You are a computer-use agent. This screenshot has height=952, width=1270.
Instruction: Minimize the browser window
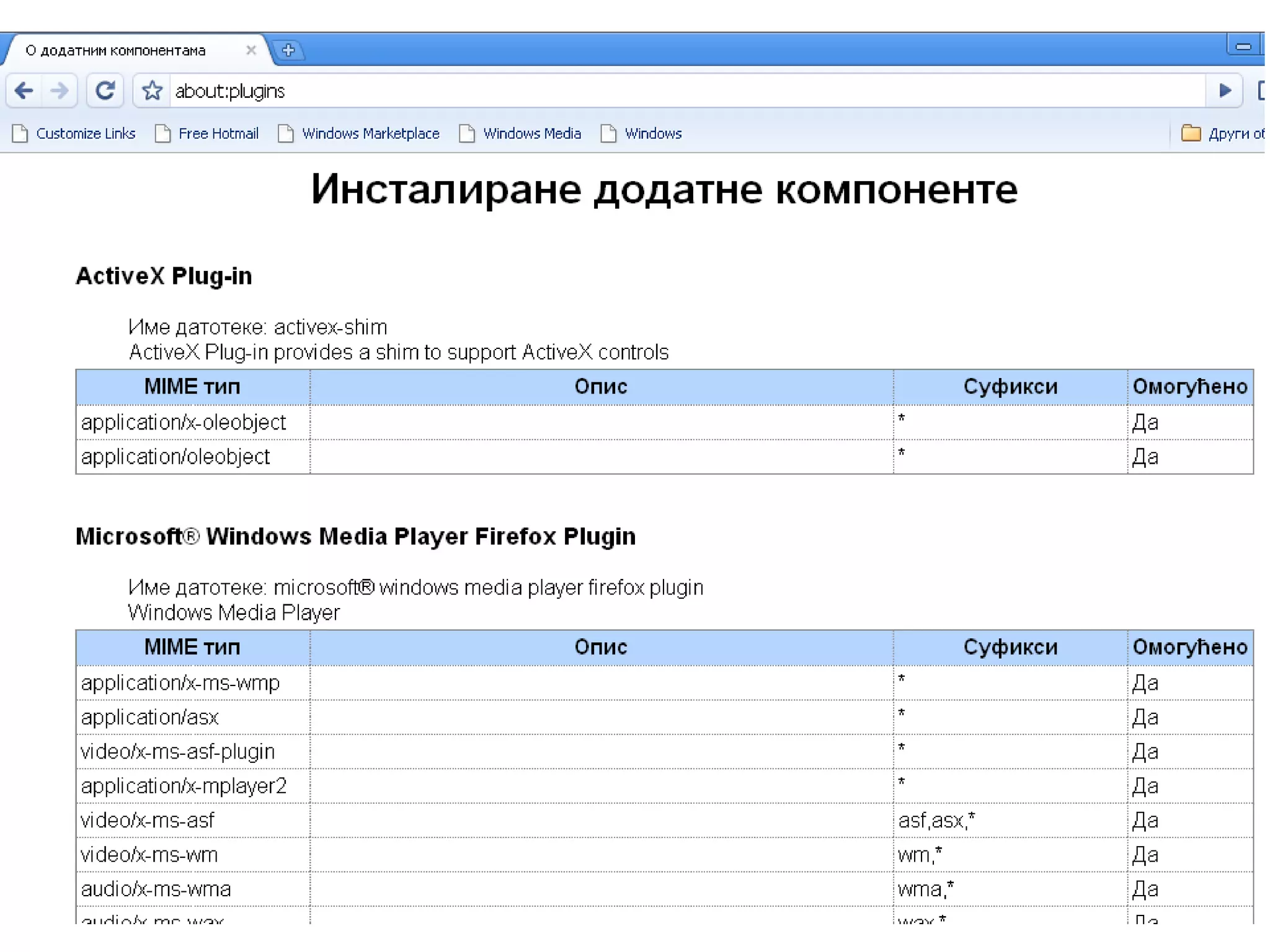(1243, 46)
